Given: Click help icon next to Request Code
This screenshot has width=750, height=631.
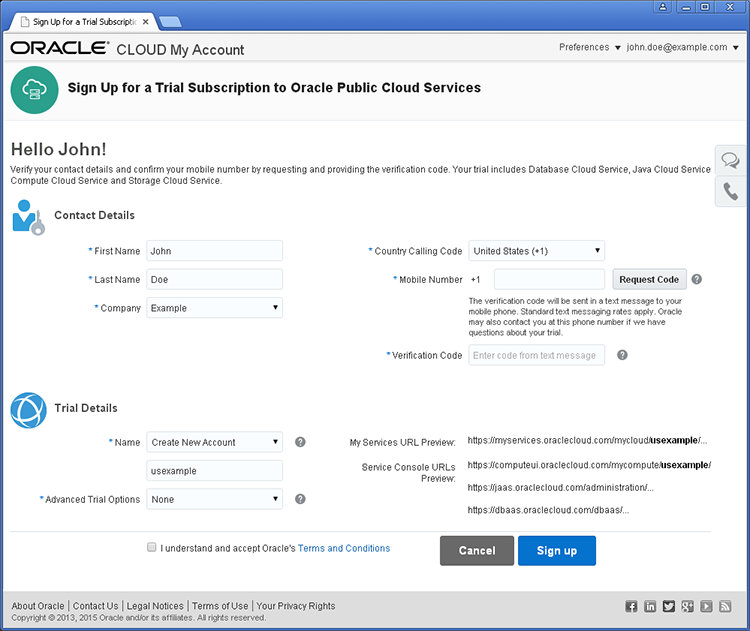Looking at the screenshot, I should (x=696, y=279).
